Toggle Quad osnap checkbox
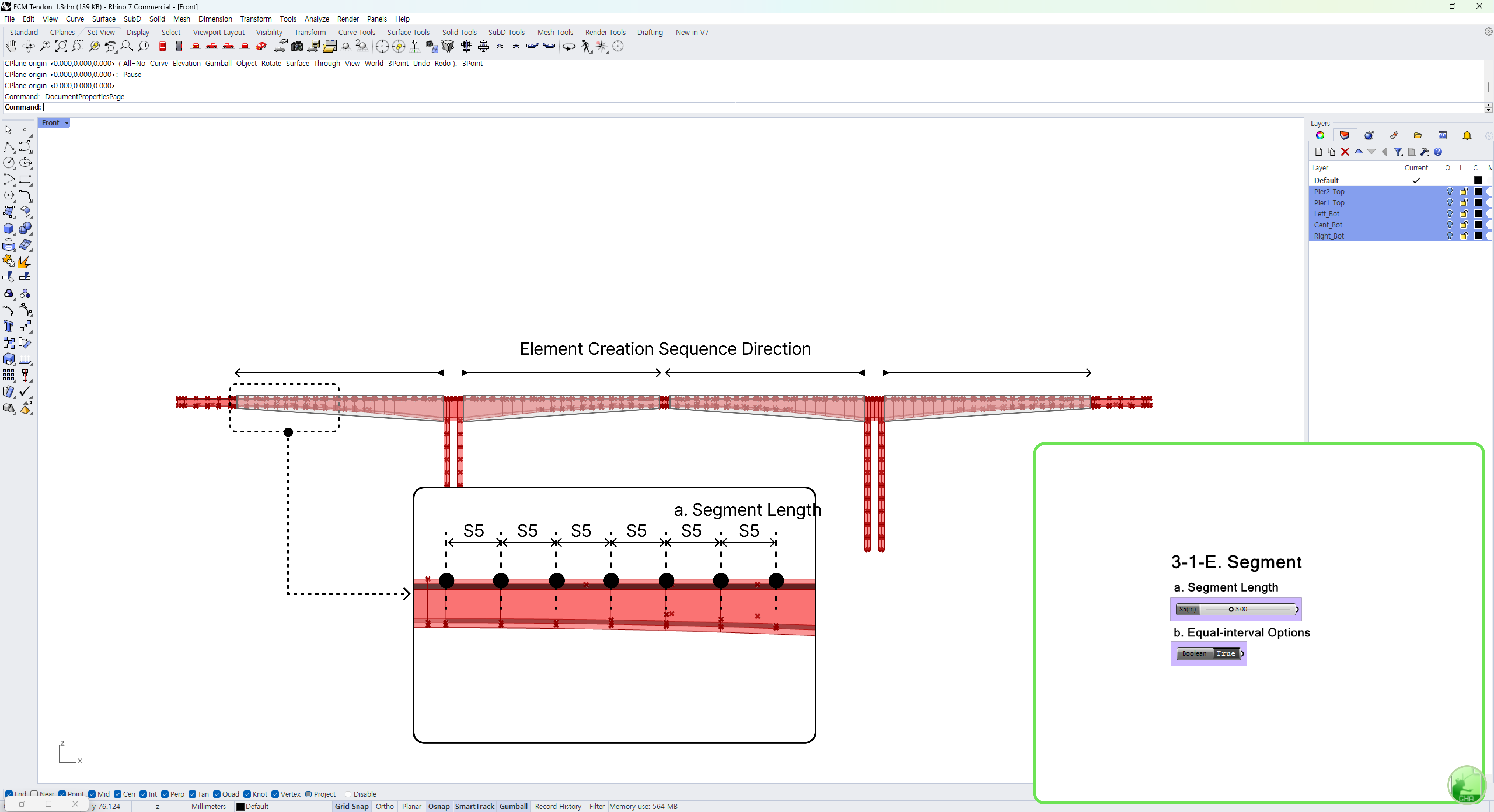Image resolution: width=1494 pixels, height=812 pixels. [x=217, y=794]
